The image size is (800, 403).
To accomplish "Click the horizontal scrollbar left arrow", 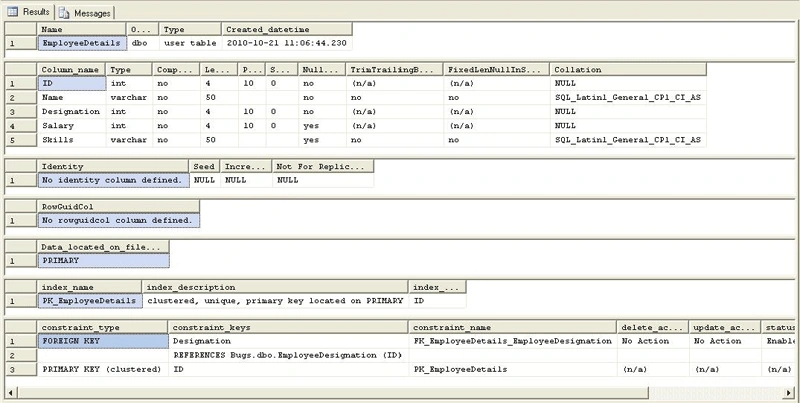I will (10, 393).
